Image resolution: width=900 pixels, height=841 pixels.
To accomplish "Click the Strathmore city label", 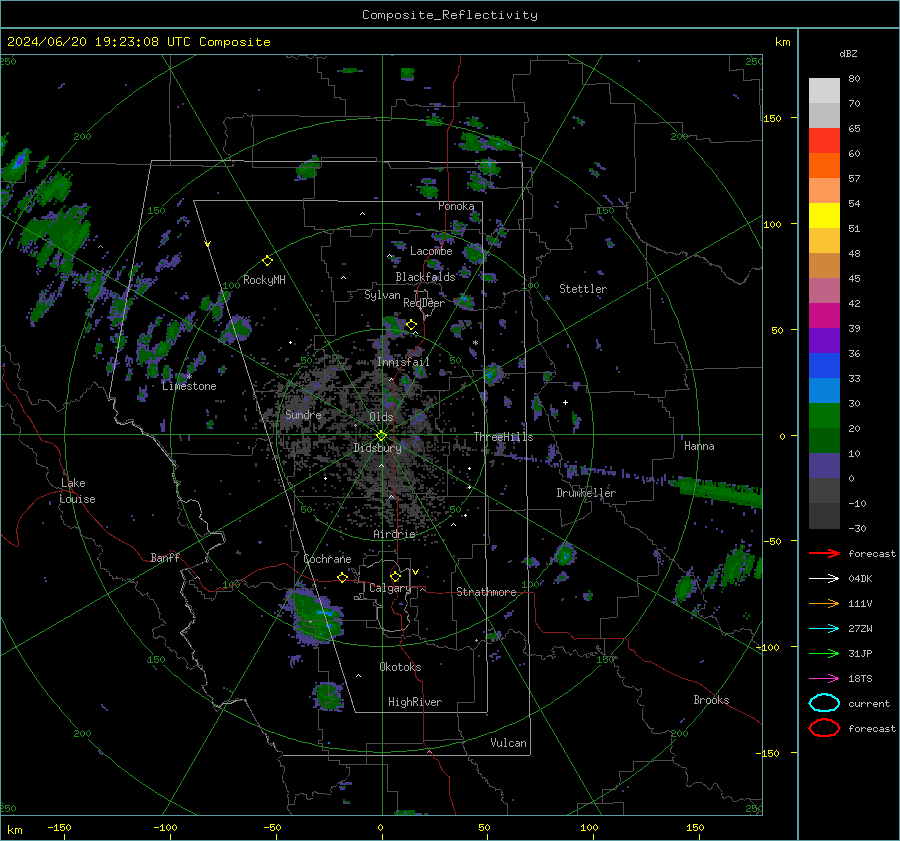I will click(x=487, y=592).
